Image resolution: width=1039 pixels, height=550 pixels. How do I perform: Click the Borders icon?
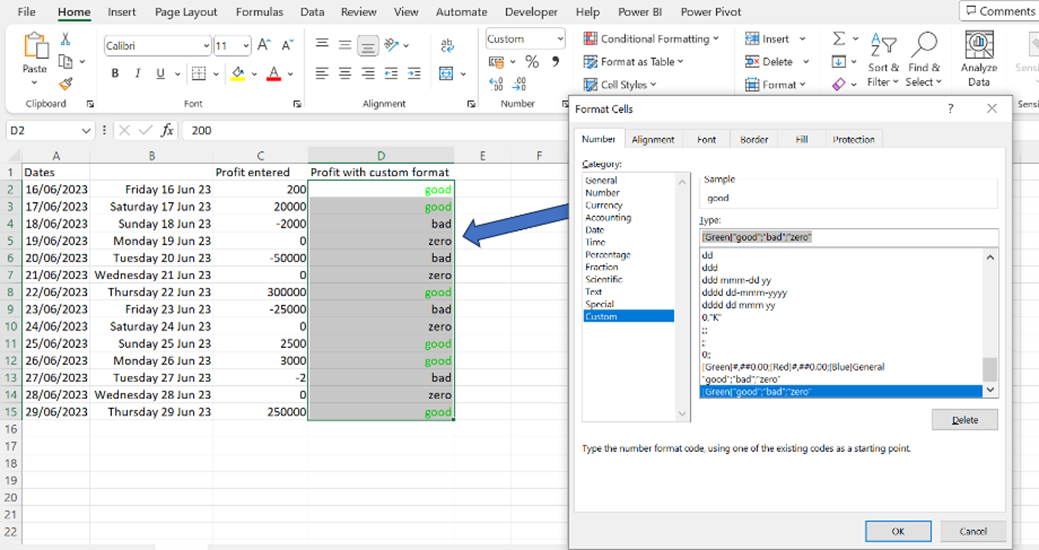pyautogui.click(x=198, y=74)
